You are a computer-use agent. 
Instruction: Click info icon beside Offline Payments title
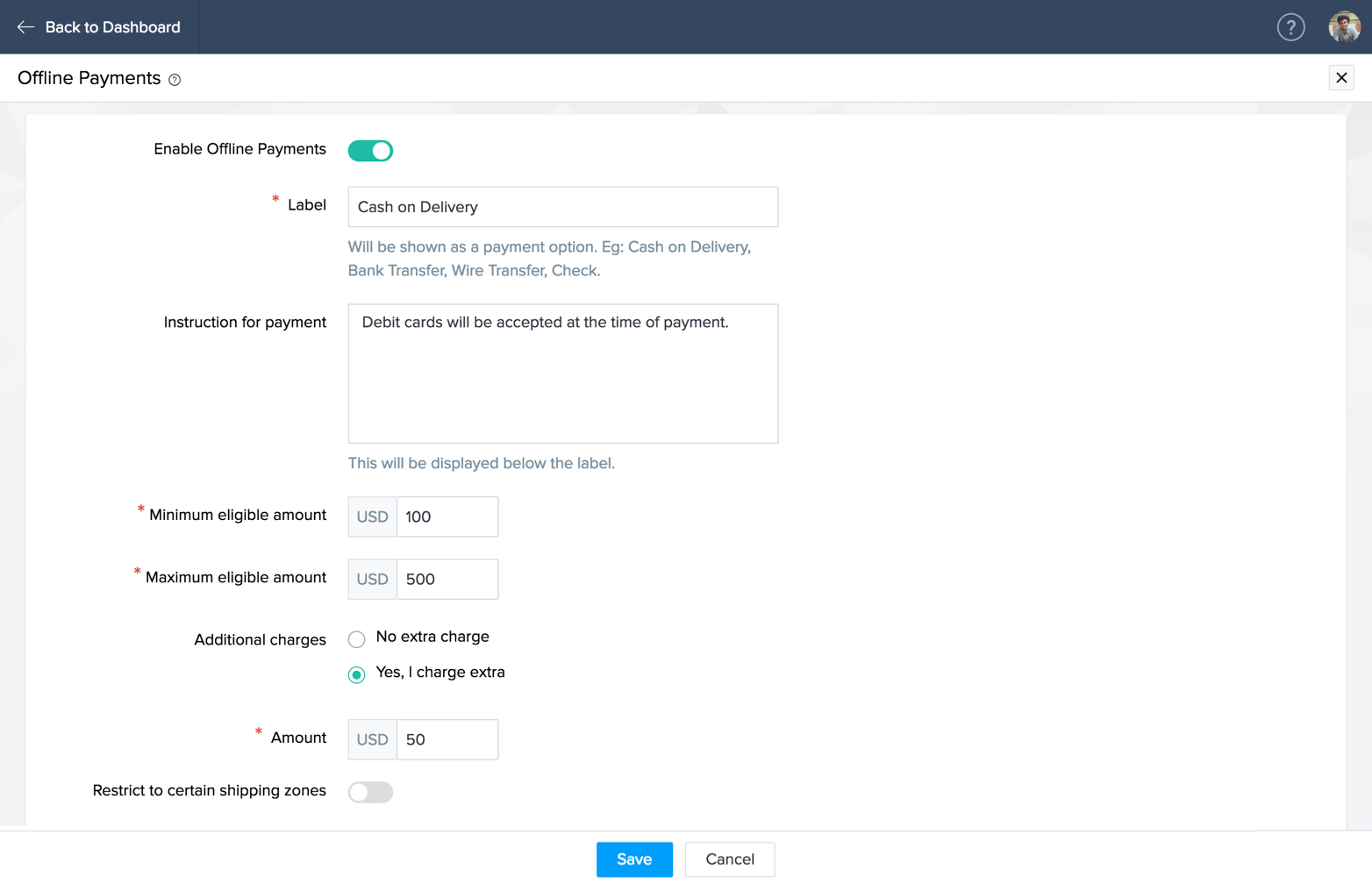pos(175,80)
